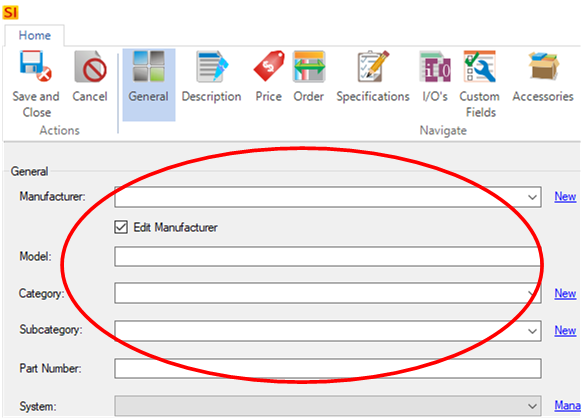Click the New link beside Manufacturer
Screen dimensions: 583x420
pyautogui.click(x=565, y=196)
